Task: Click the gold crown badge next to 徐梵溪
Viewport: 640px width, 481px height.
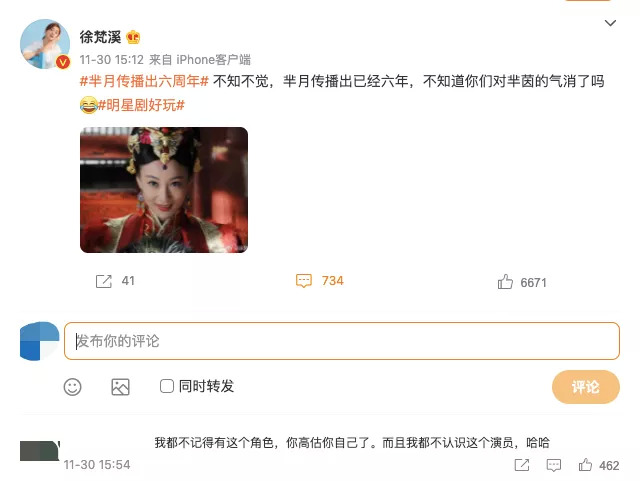Action: (x=133, y=38)
